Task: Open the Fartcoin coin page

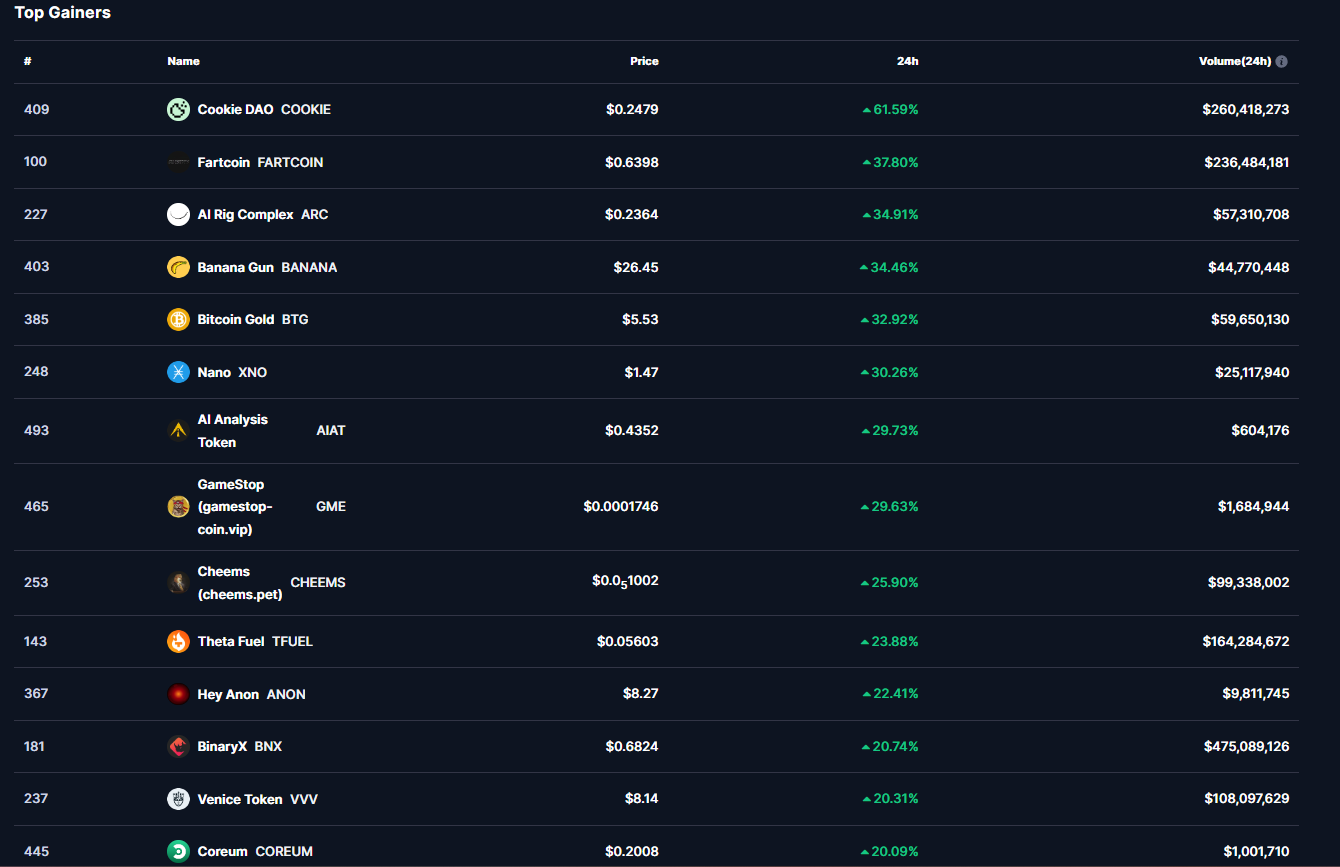Action: (224, 162)
